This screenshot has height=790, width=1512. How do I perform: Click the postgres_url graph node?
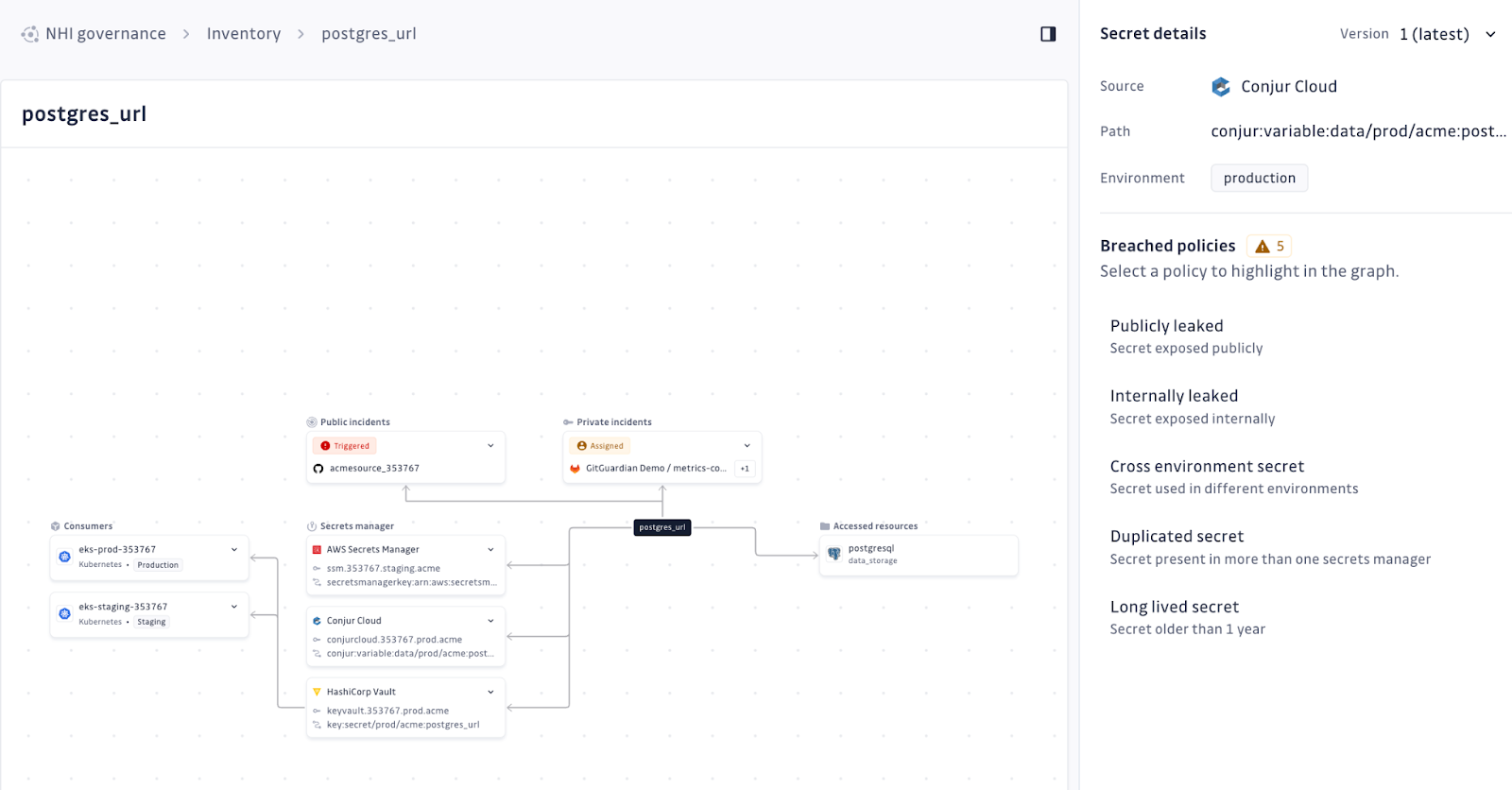pos(662,527)
